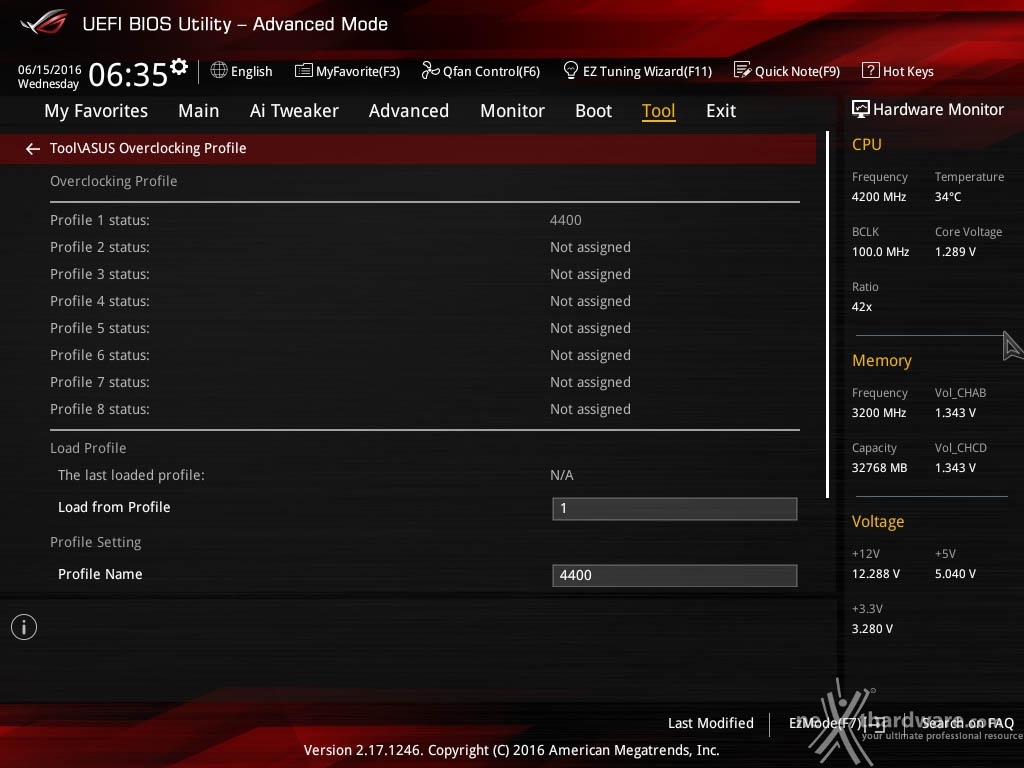Click the Hot Keys question mark icon
Viewport: 1024px width, 768px height.
[871, 70]
